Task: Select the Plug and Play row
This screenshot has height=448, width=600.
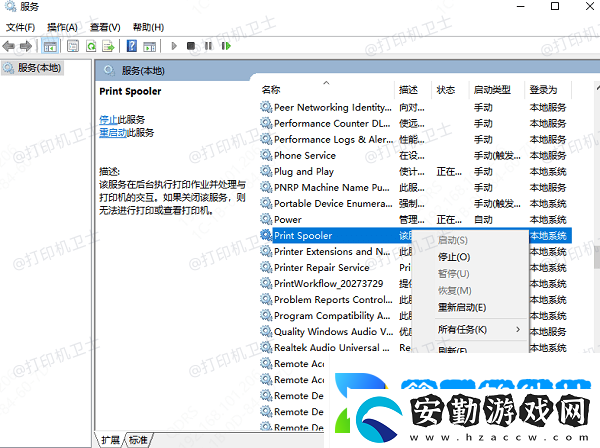Action: pyautogui.click(x=415, y=171)
